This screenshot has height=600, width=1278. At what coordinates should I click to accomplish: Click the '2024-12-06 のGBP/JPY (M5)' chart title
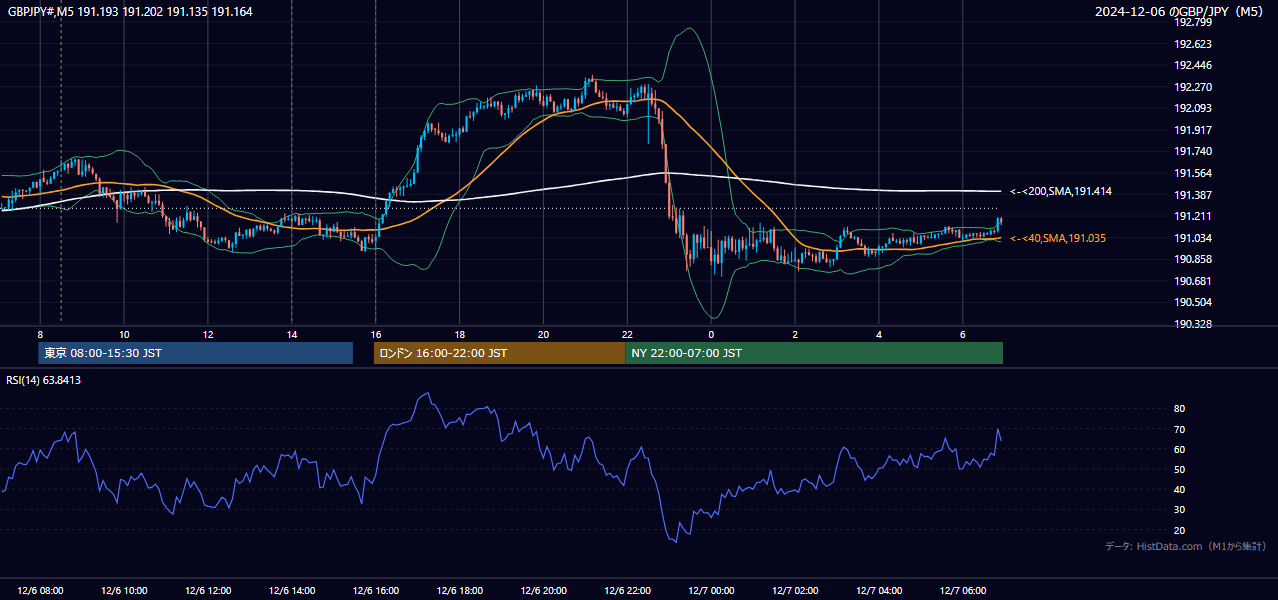(1180, 11)
